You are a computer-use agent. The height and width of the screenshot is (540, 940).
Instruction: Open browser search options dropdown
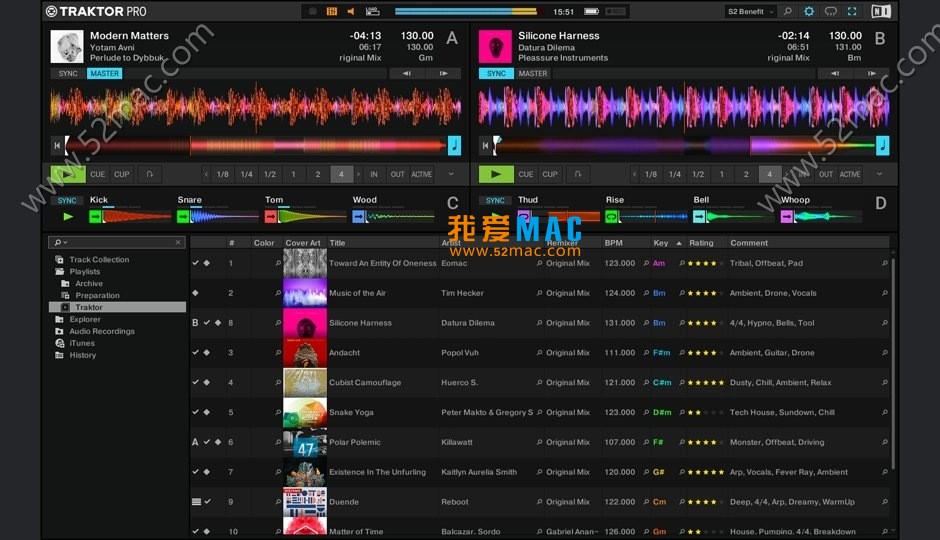pos(61,242)
